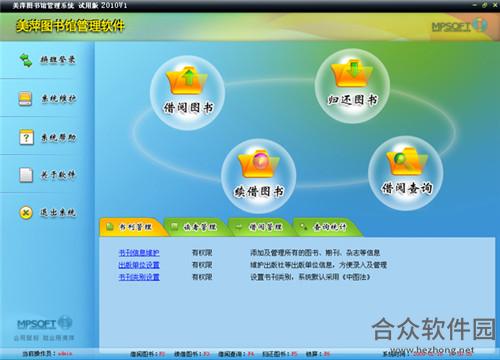This screenshot has width=500, height=360.
Task: Click 当前操作员 admin in status bar
Action: (47, 354)
